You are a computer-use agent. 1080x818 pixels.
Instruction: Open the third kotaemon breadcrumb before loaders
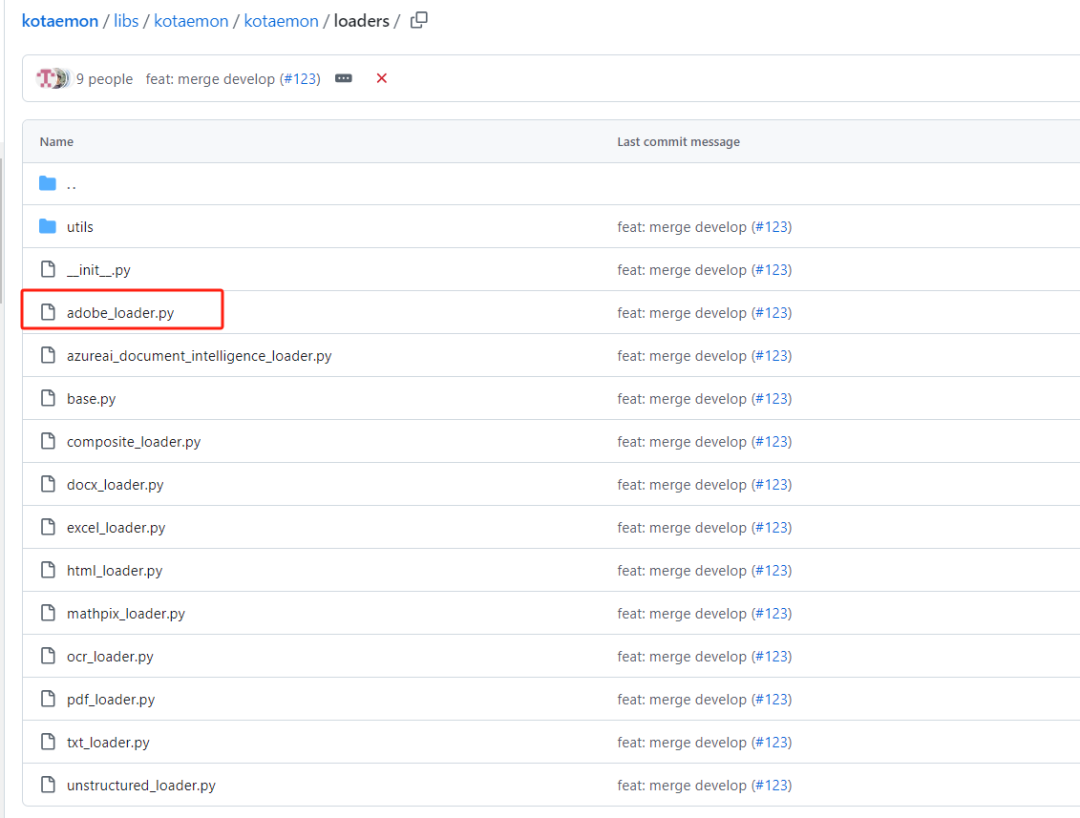(281, 21)
